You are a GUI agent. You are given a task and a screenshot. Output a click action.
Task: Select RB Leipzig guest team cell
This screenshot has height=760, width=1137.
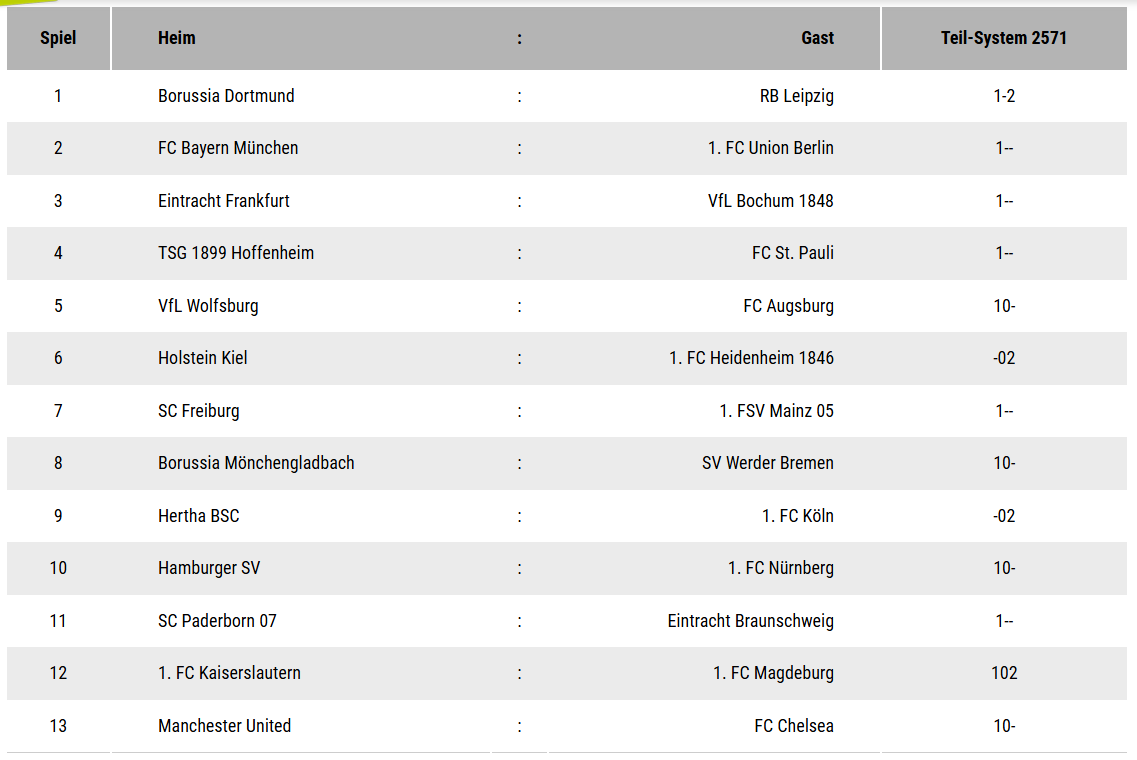click(796, 96)
